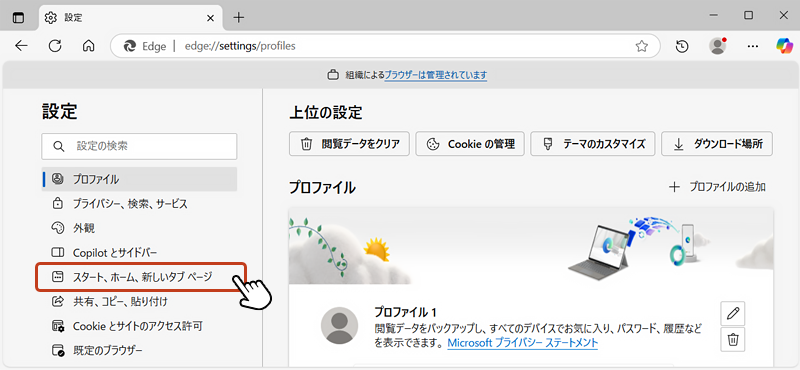Open a new tab with plus button
The image size is (800, 370).
pyautogui.click(x=238, y=18)
